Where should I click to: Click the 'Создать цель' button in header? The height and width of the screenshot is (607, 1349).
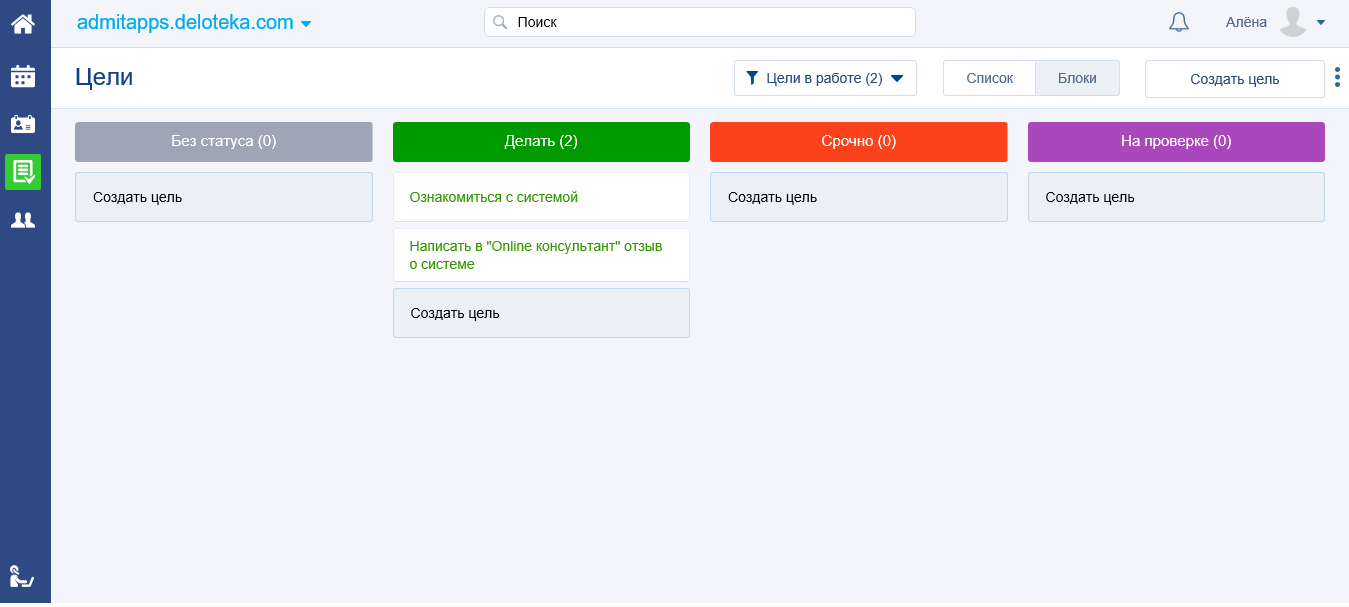click(1234, 79)
